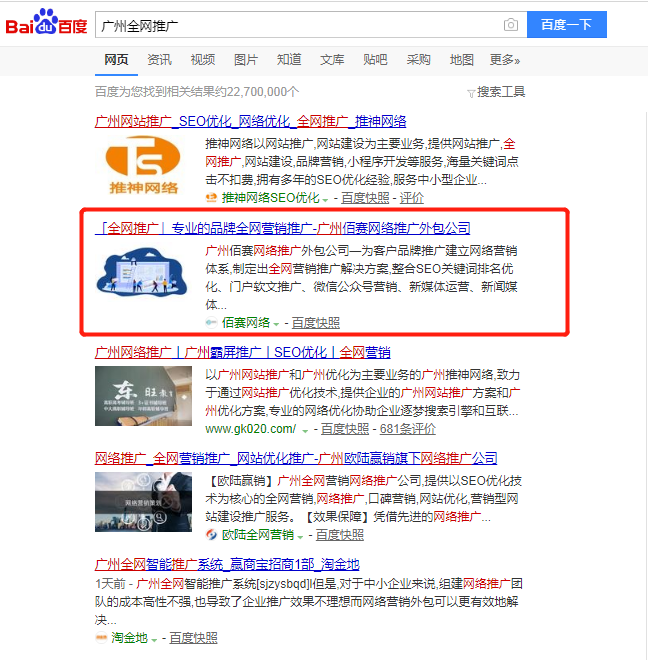Open the 采购 tab

pyautogui.click(x=418, y=60)
